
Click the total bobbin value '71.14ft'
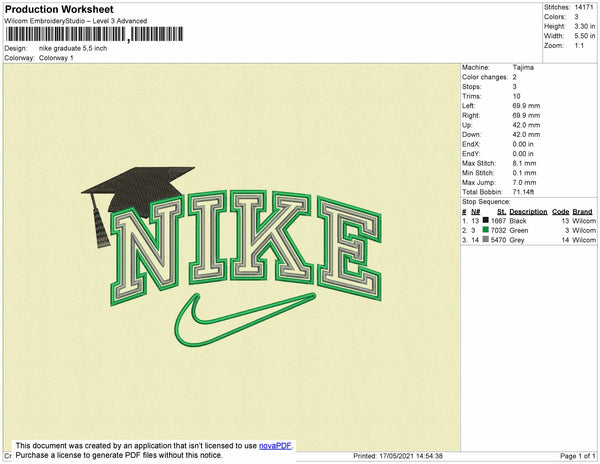523,192
